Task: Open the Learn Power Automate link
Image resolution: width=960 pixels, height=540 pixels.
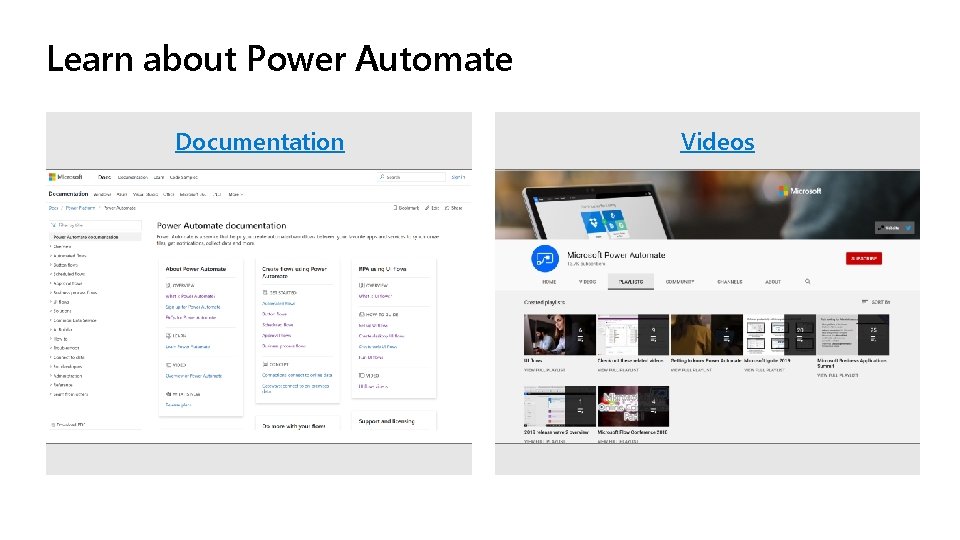Action: pyautogui.click(x=188, y=347)
